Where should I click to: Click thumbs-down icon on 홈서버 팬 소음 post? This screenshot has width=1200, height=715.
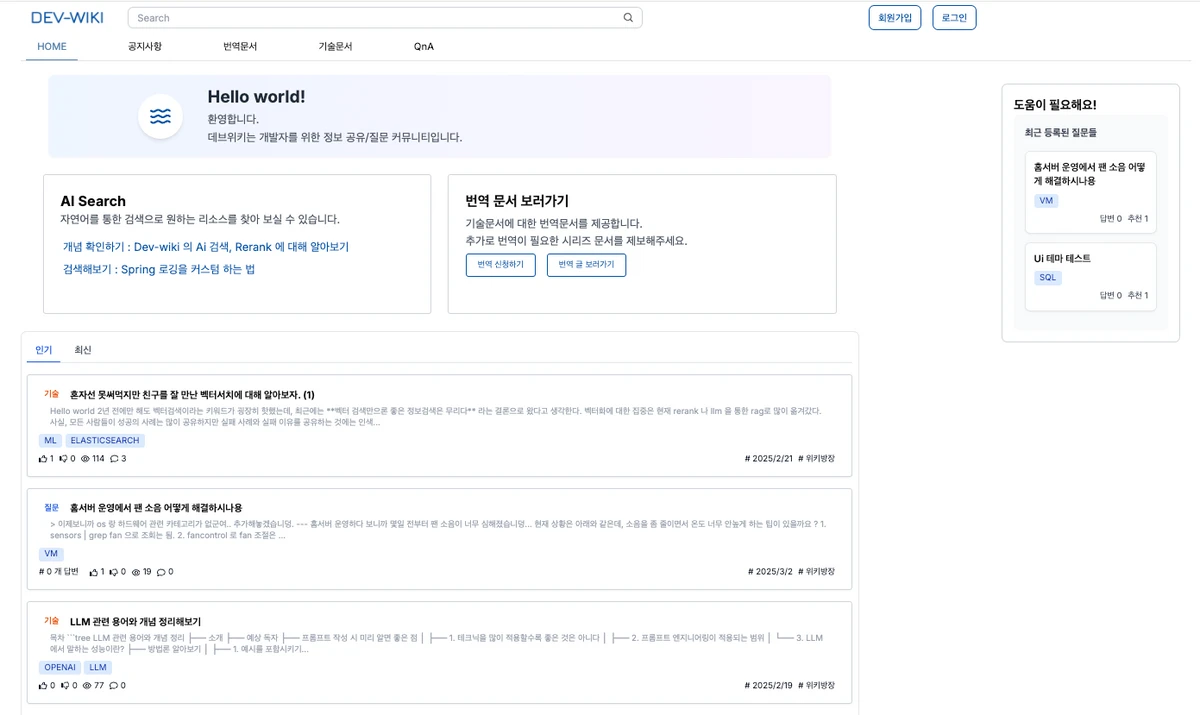coord(114,572)
